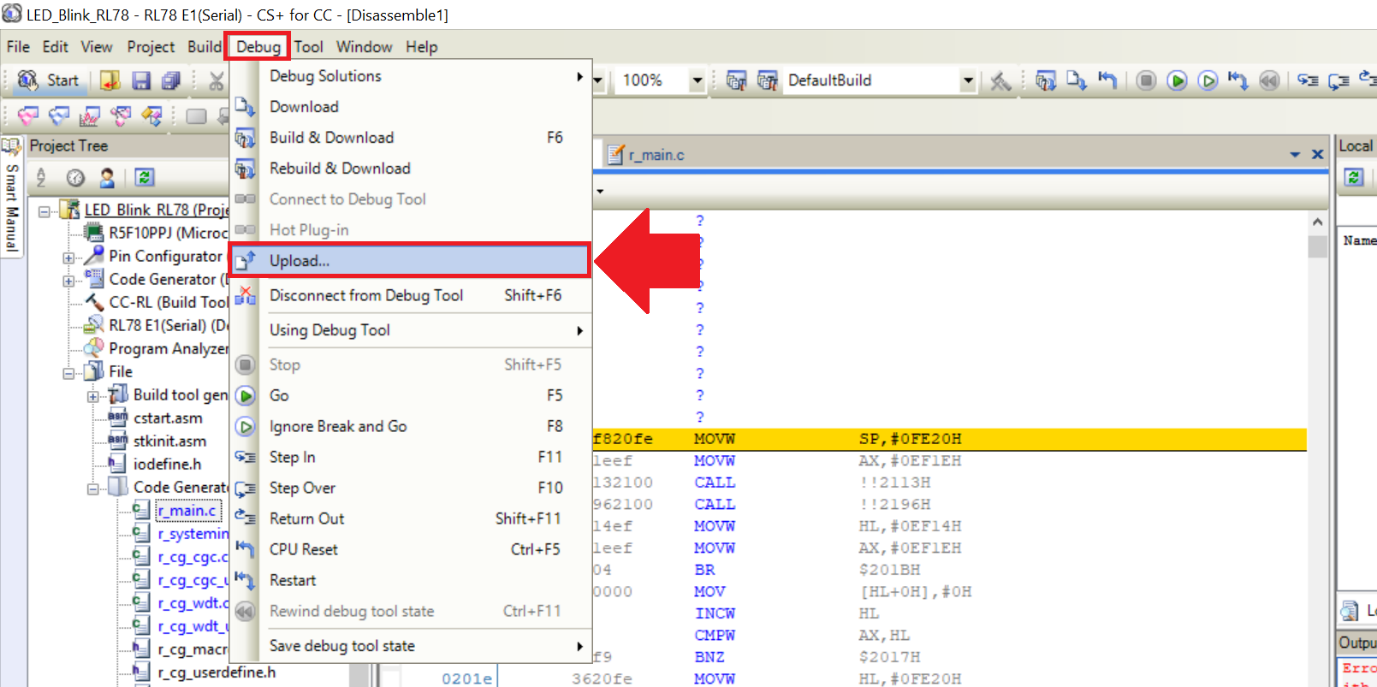The image size is (1377, 687).
Task: Select r_main.c in the Project Tree
Action: (x=186, y=511)
